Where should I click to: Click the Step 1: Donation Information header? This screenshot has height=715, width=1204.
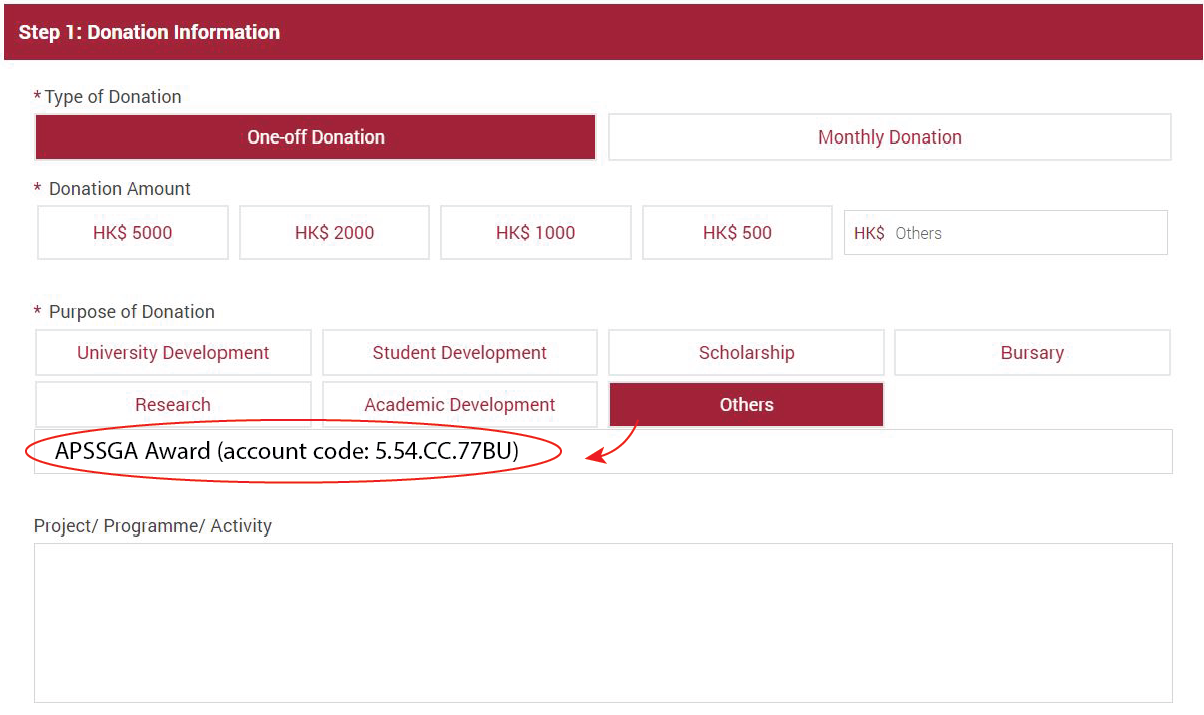[149, 31]
